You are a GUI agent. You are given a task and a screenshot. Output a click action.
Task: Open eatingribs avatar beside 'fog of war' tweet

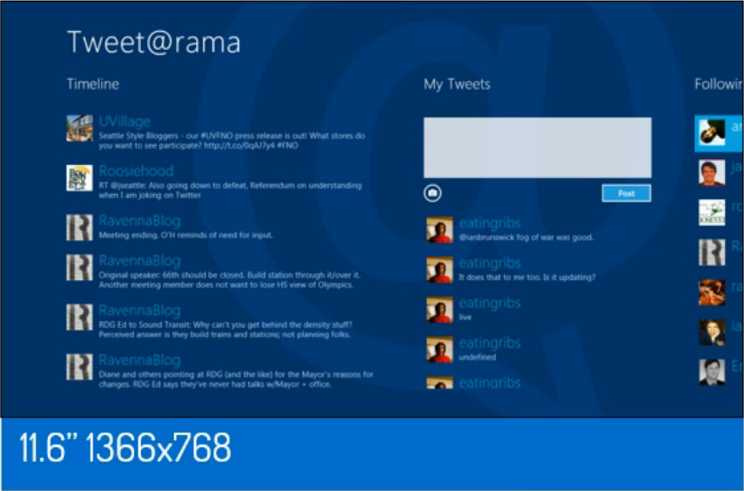tap(439, 230)
